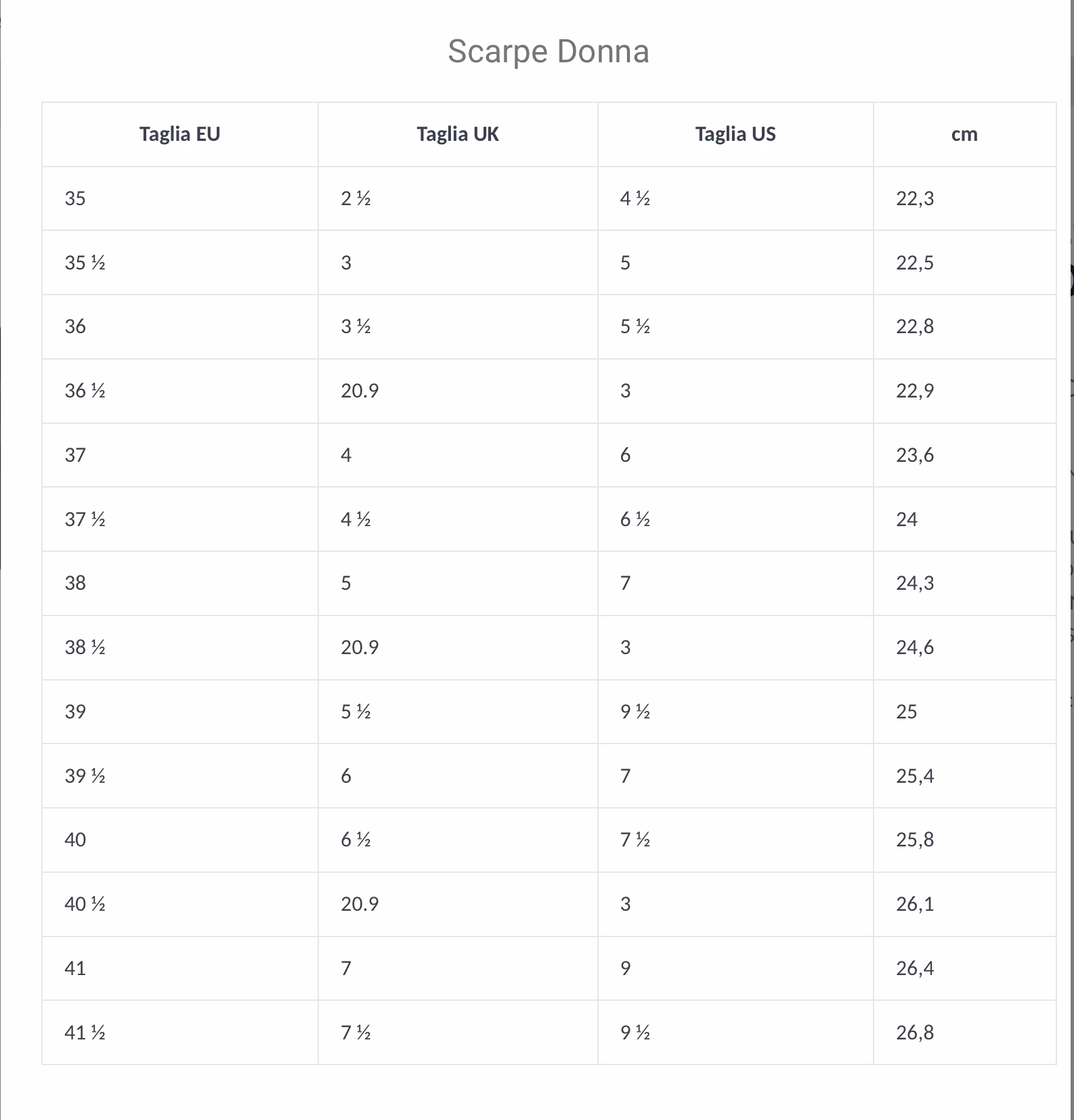Select the 25,8 cm value
This screenshot has height=1120, width=1074.
(x=915, y=840)
